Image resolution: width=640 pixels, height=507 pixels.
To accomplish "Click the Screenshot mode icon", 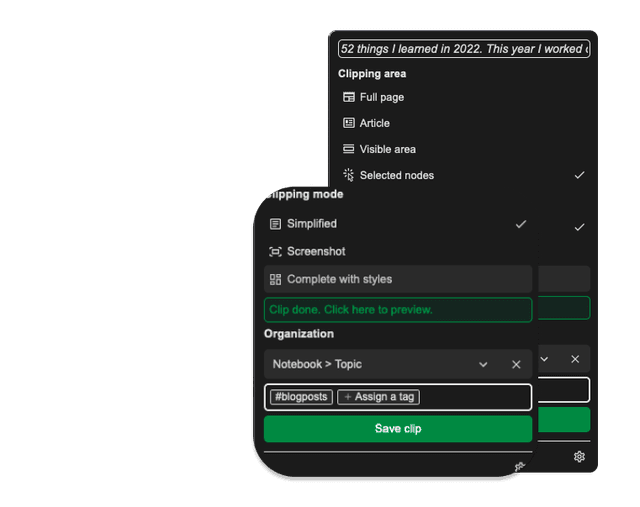I will pyautogui.click(x=275, y=251).
